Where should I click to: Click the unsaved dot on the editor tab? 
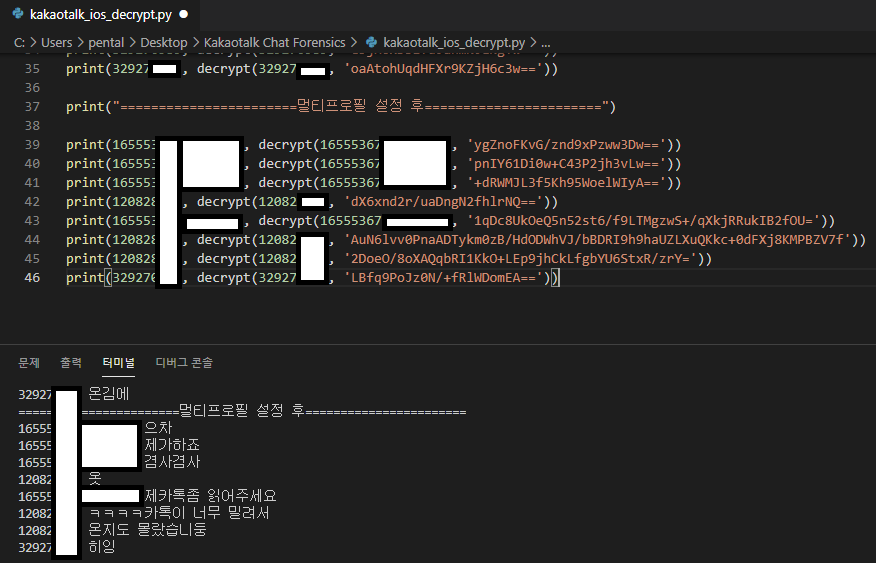click(x=183, y=15)
